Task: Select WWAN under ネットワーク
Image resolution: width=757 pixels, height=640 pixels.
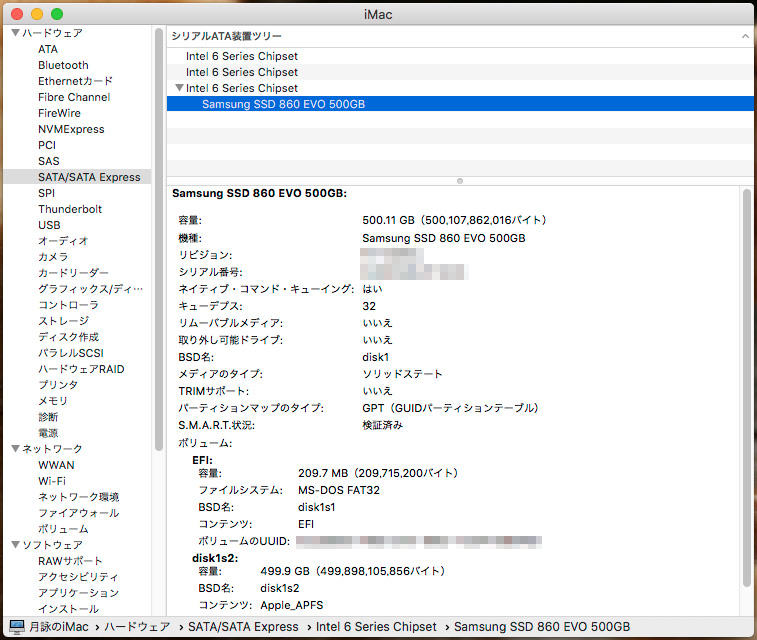Action: tap(56, 465)
